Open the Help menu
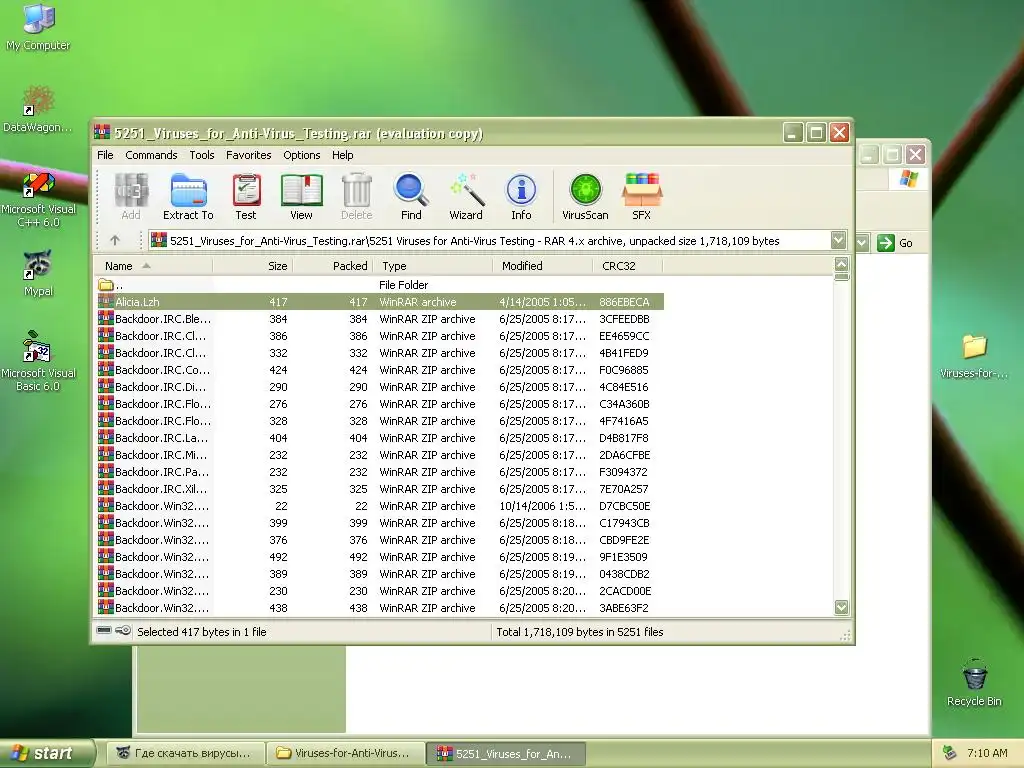Image resolution: width=1024 pixels, height=768 pixels. [x=342, y=155]
